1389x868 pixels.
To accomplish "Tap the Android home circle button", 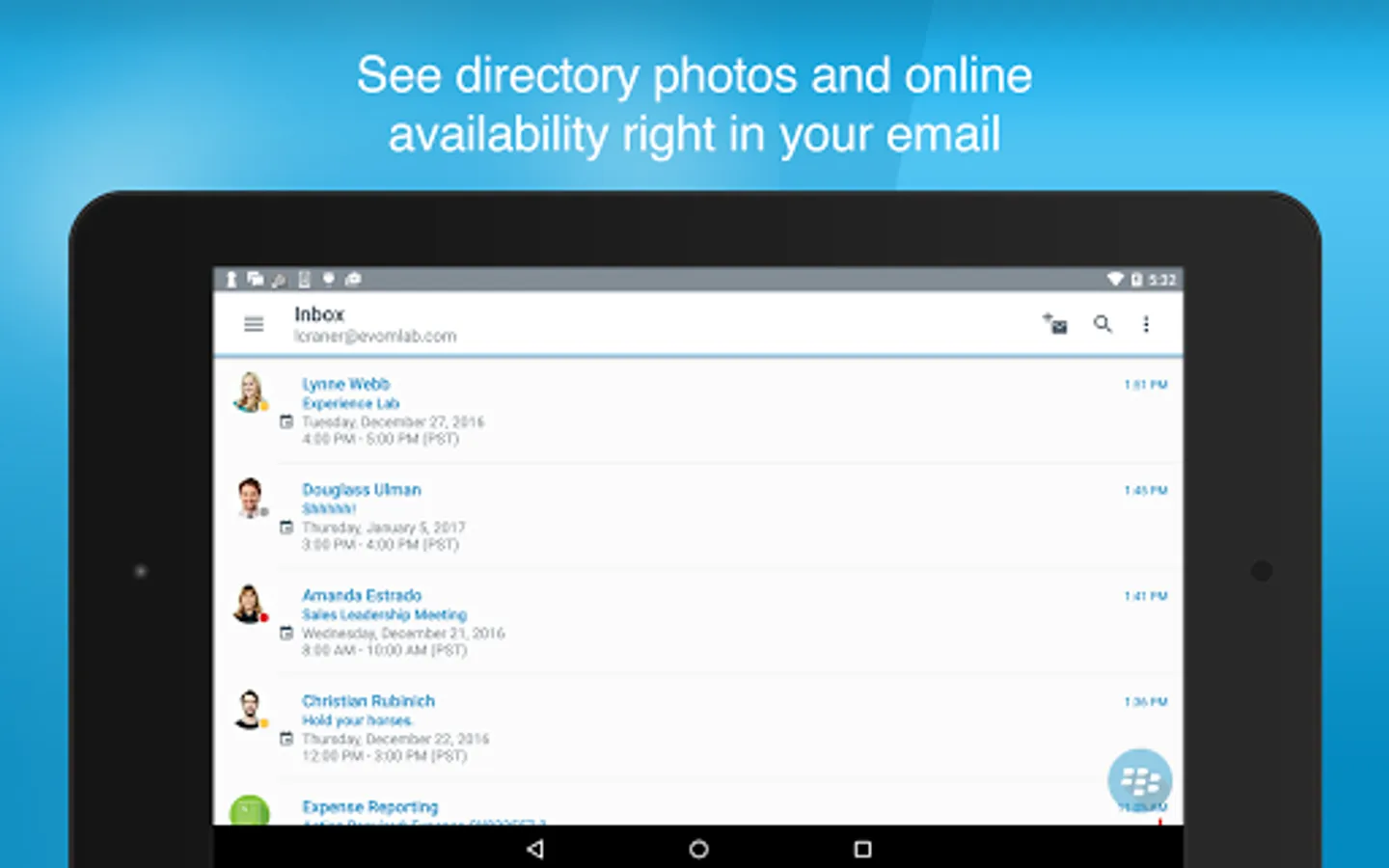I will [699, 849].
